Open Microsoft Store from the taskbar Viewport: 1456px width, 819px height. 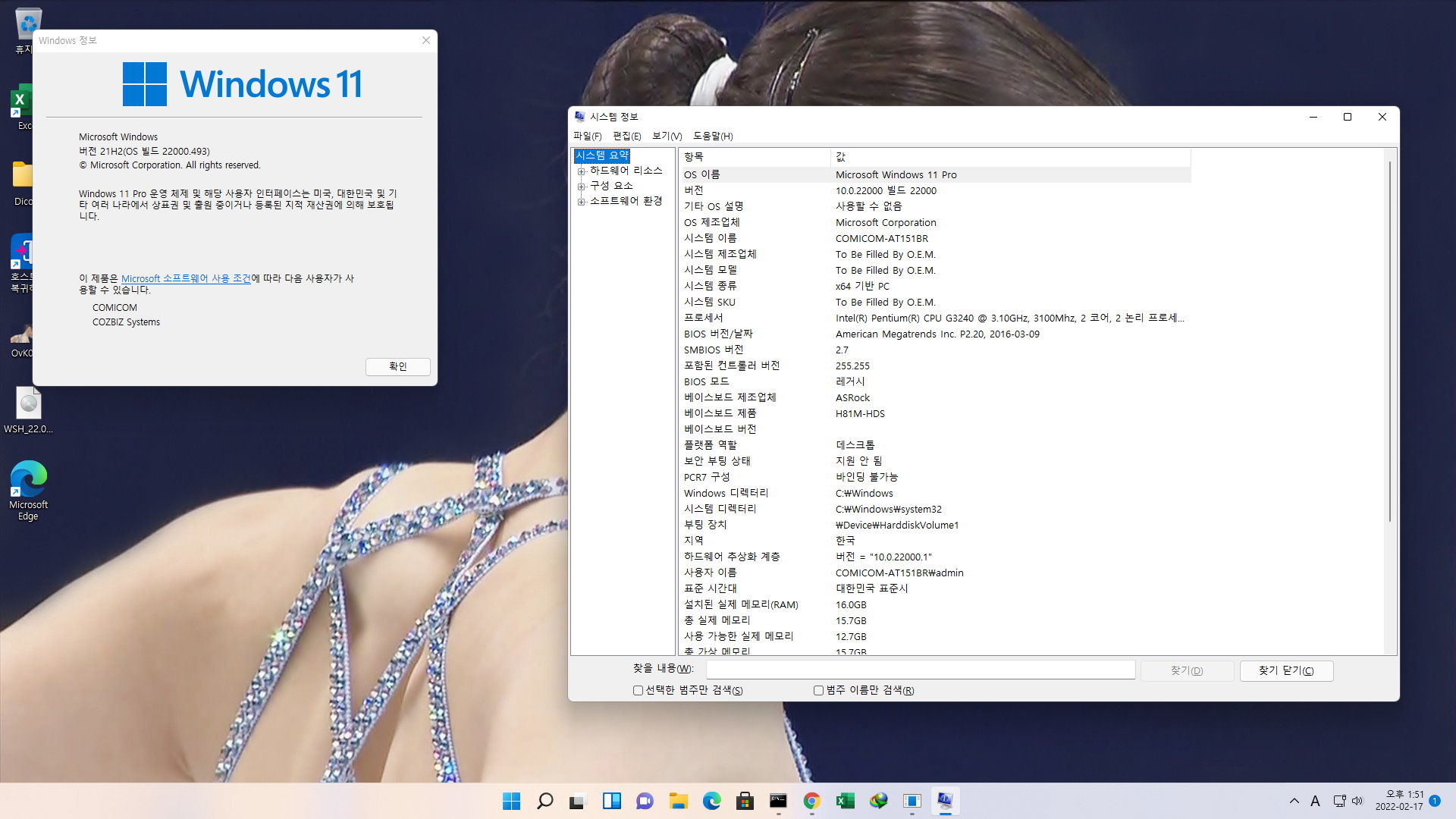(x=745, y=801)
